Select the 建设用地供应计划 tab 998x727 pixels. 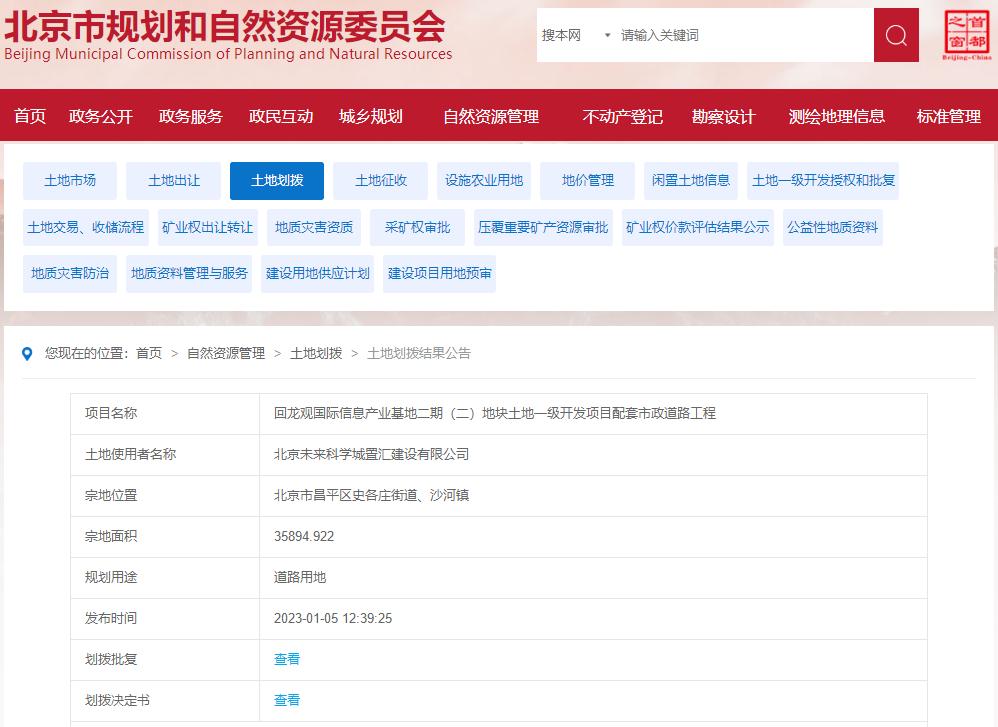tap(318, 274)
